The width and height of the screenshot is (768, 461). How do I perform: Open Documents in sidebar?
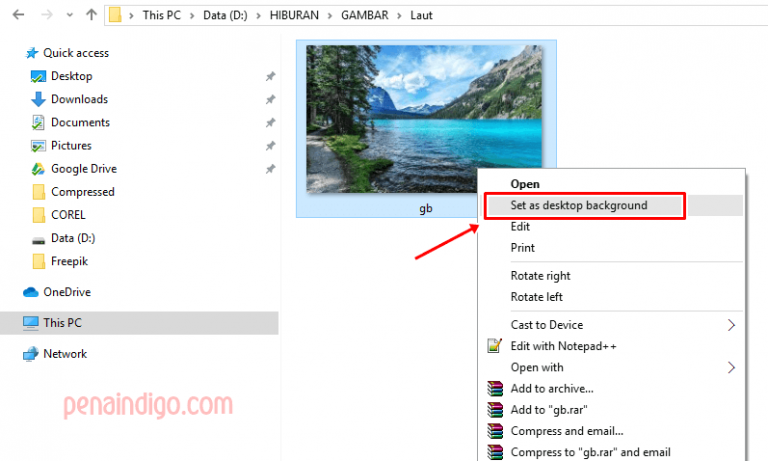tap(80, 122)
